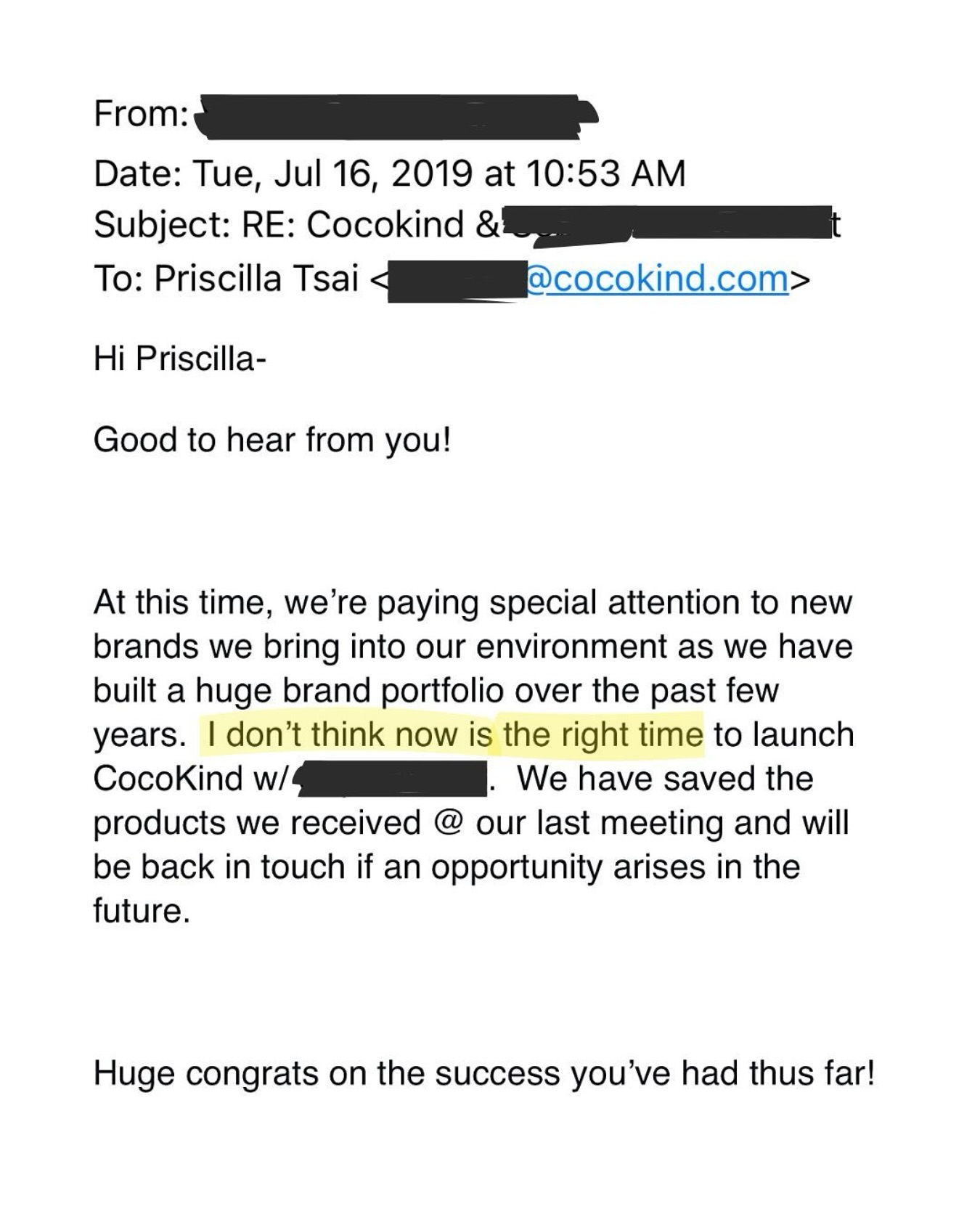Click the word "CocoKind" in the body
The height and width of the screenshot is (1225, 980).
point(167,779)
